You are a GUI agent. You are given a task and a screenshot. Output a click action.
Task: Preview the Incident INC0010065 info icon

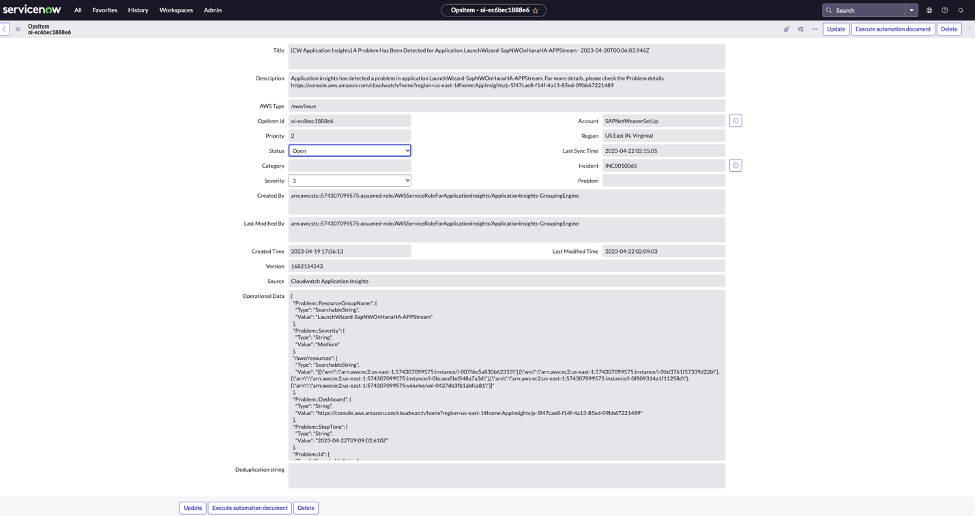click(x=735, y=166)
